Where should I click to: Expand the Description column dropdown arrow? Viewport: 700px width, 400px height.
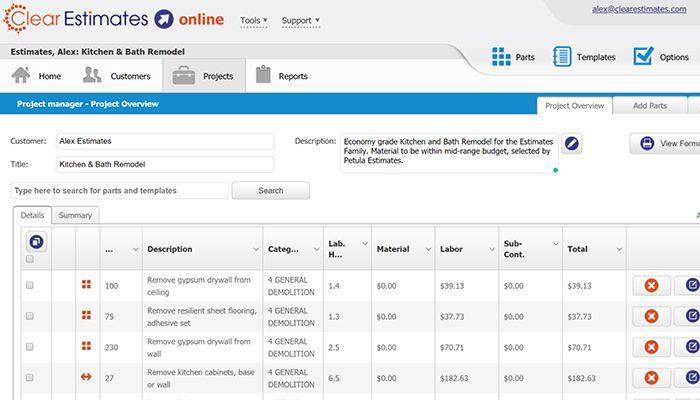pyautogui.click(x=256, y=249)
